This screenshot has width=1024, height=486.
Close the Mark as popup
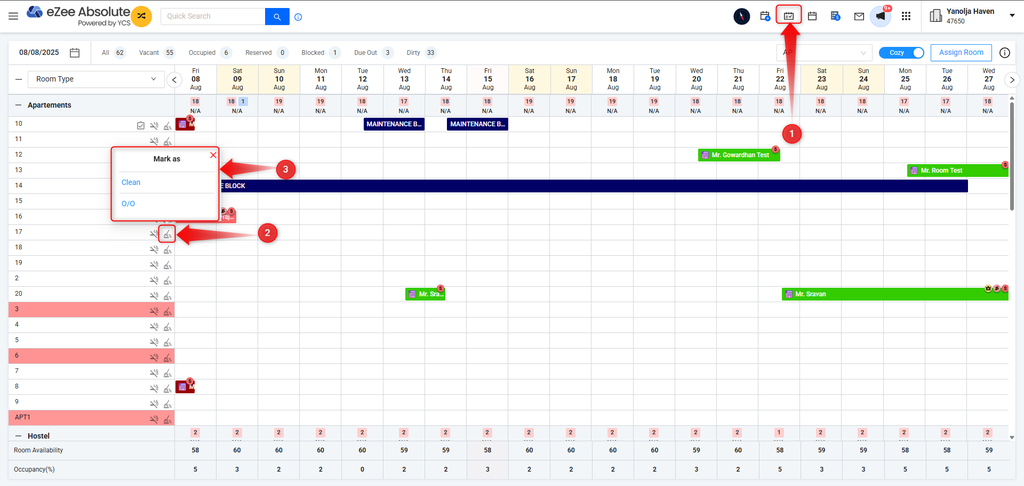[x=213, y=155]
